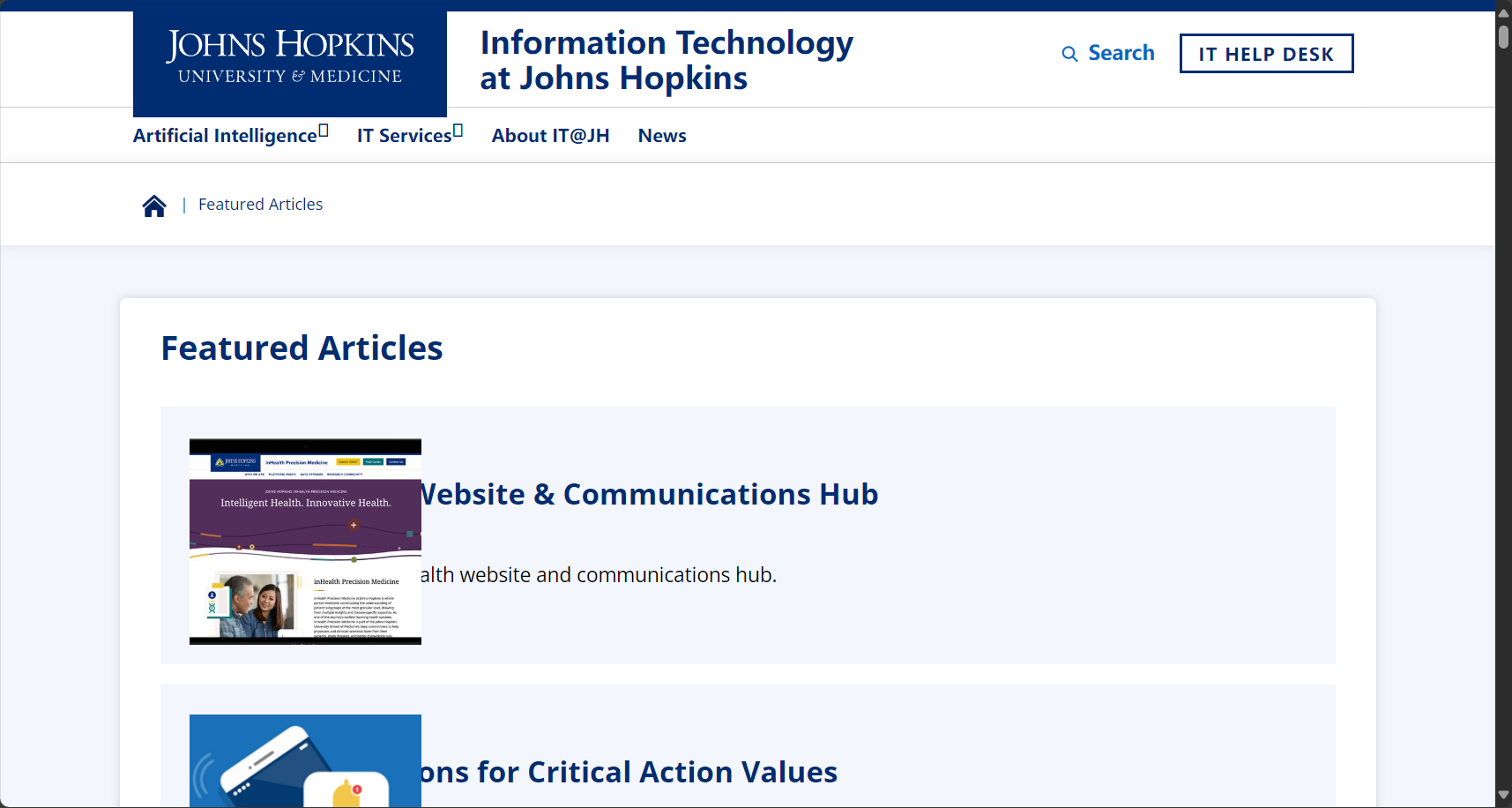This screenshot has width=1512, height=808.
Task: Open the phone notification article thumbnail
Action: click(305, 760)
